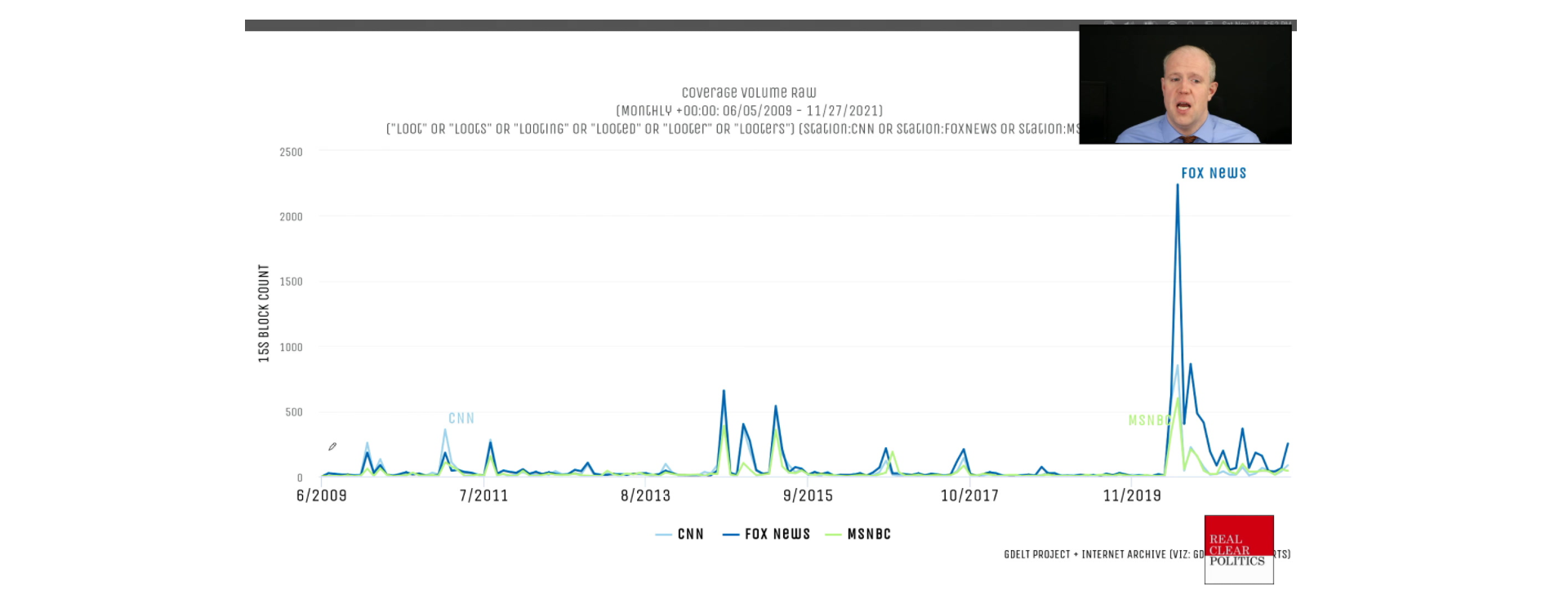Image resolution: width=1568 pixels, height=604 pixels.
Task: Click the "loot" search query line
Action: tap(733, 129)
